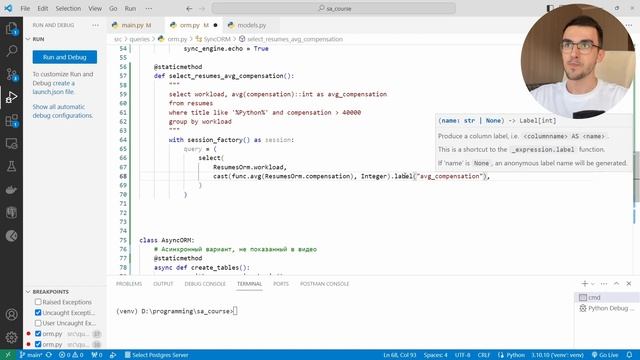Open the POSTMAN CONSOLE panel tab
The height and width of the screenshot is (360, 640).
click(x=324, y=284)
